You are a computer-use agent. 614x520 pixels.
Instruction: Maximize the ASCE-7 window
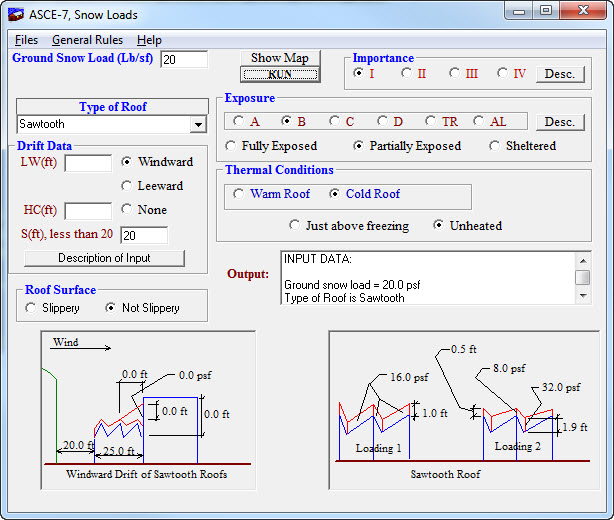[546, 11]
